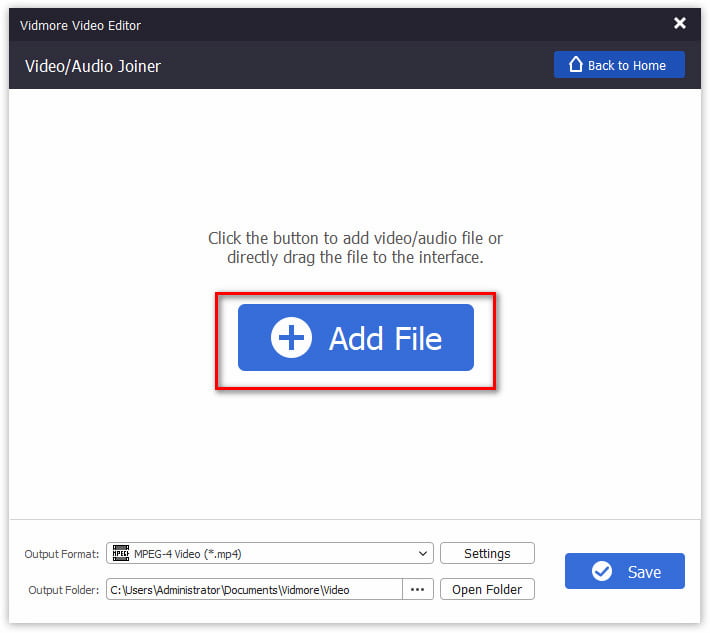
Task: Open the output Settings dialog
Action: [486, 553]
